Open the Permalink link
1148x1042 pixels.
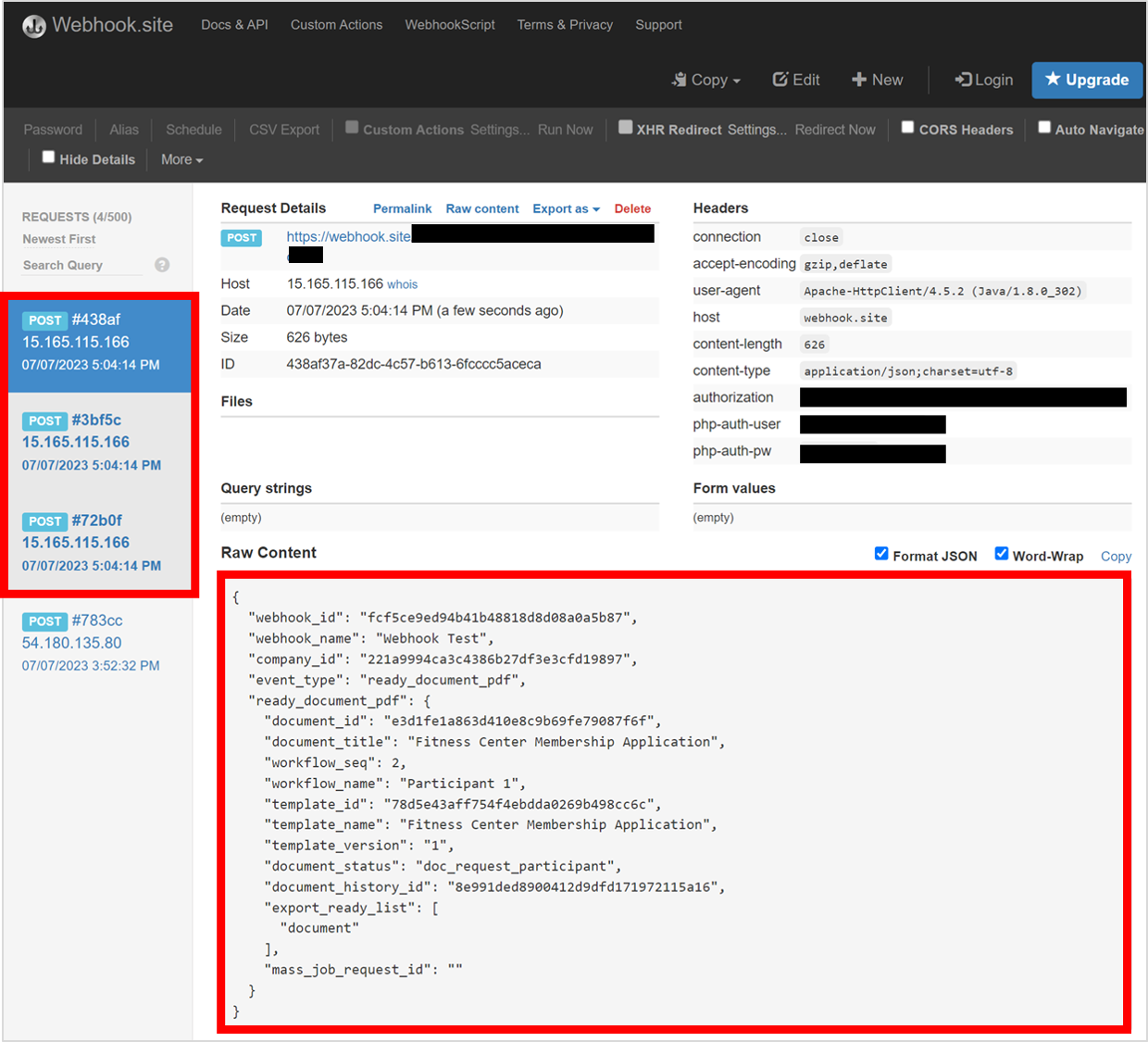click(402, 208)
